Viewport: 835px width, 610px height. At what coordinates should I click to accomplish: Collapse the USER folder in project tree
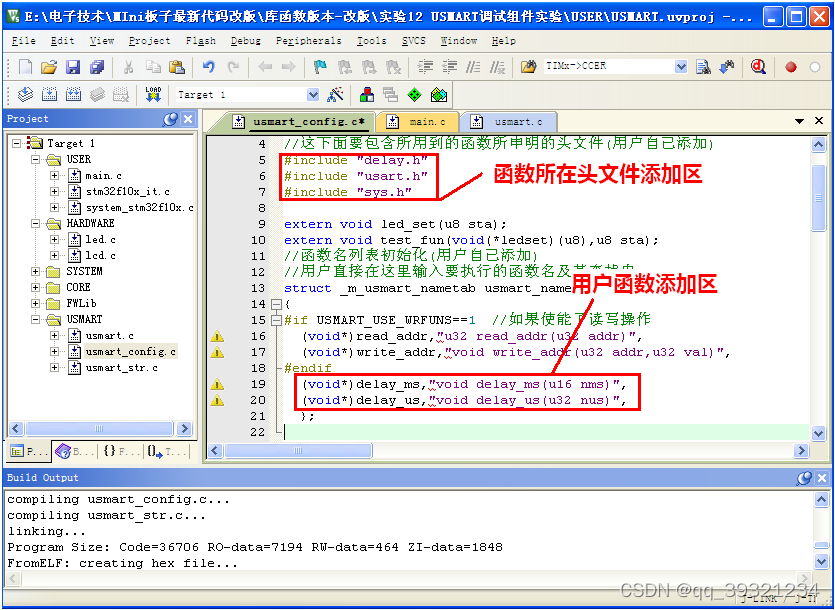pos(35,159)
